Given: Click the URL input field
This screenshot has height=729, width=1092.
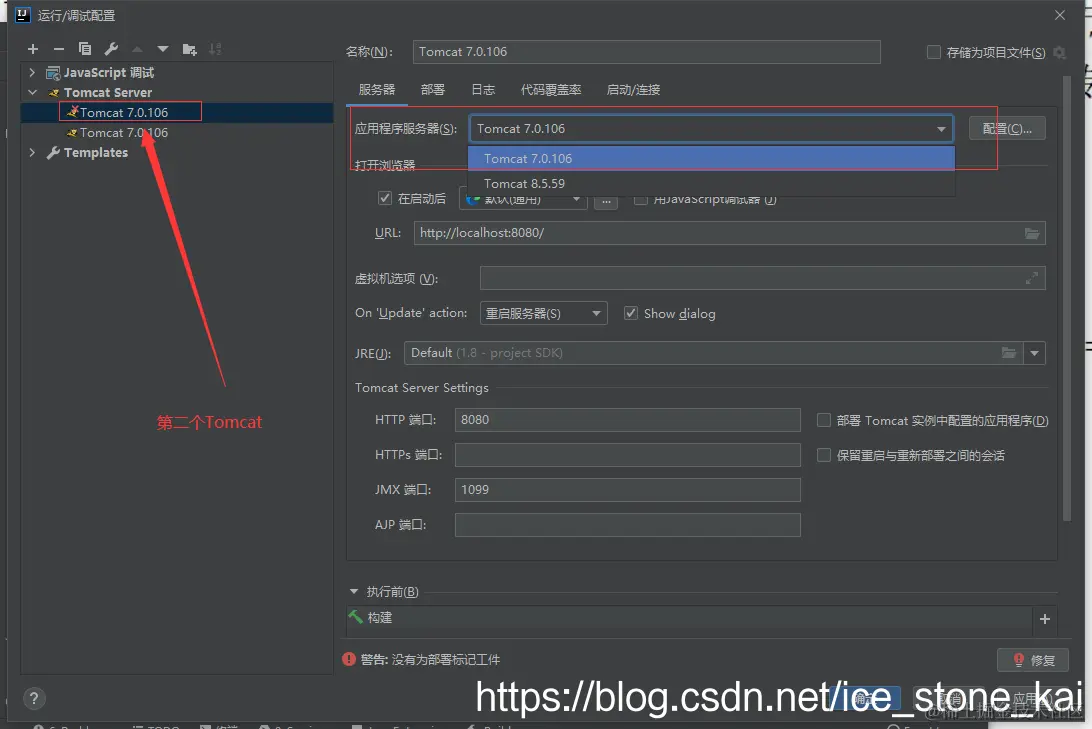Looking at the screenshot, I should (729, 233).
